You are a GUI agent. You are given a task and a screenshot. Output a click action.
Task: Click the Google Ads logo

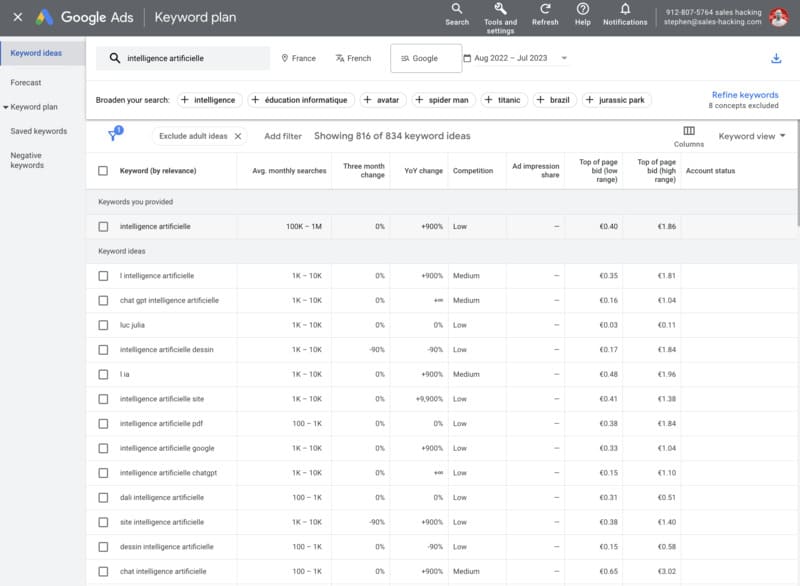coord(44,17)
